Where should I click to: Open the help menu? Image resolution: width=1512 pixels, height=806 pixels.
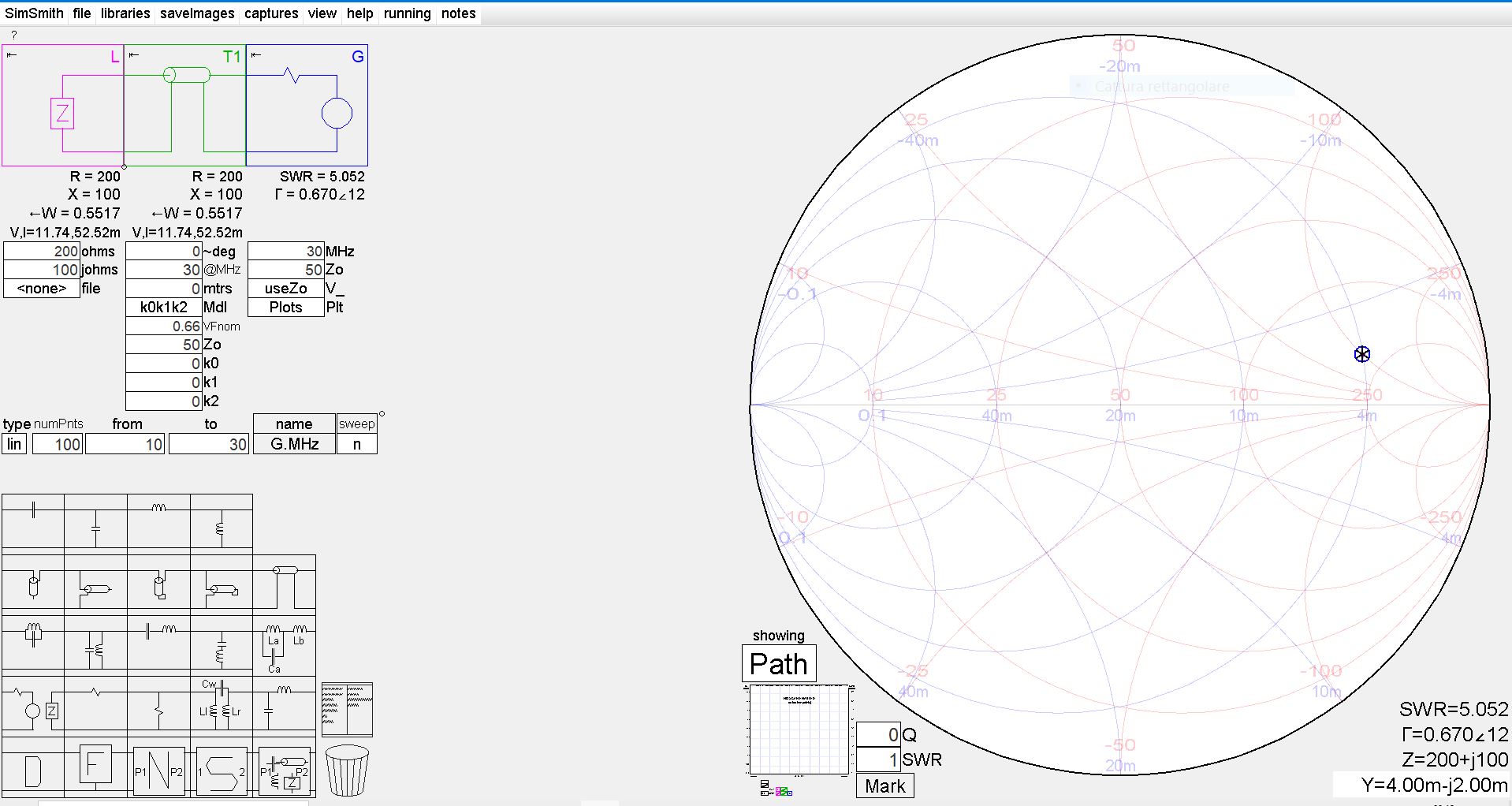(x=360, y=13)
